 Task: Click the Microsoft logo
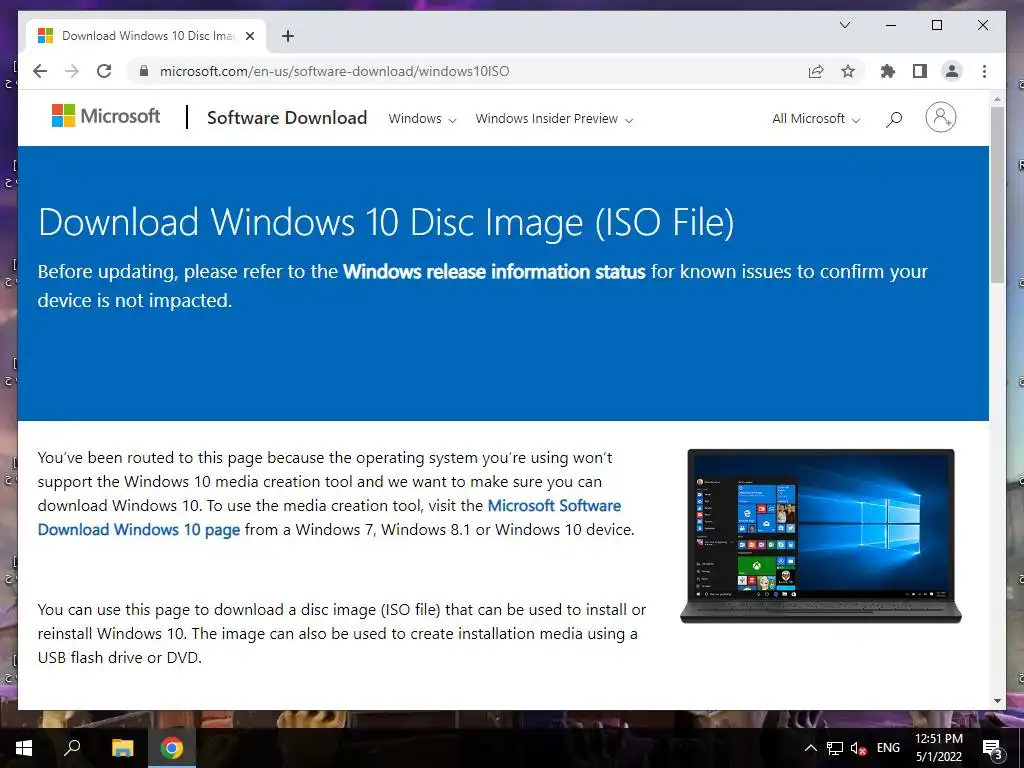point(106,116)
